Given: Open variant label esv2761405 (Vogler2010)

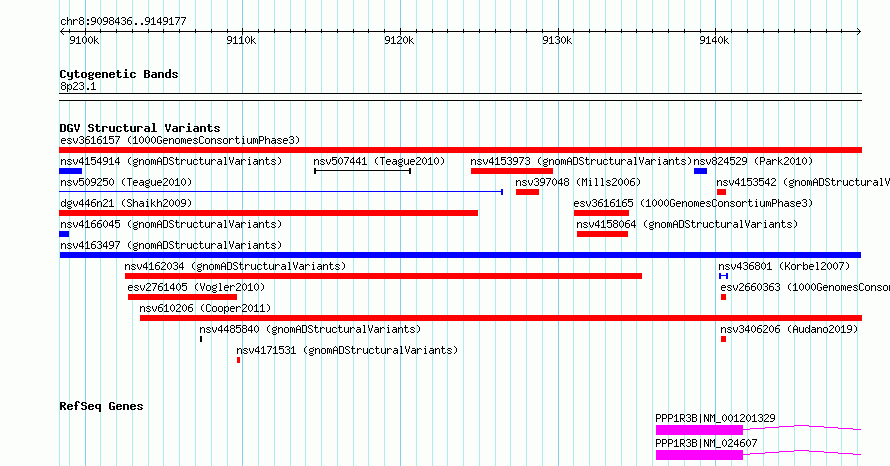Looking at the screenshot, I should [x=196, y=287].
